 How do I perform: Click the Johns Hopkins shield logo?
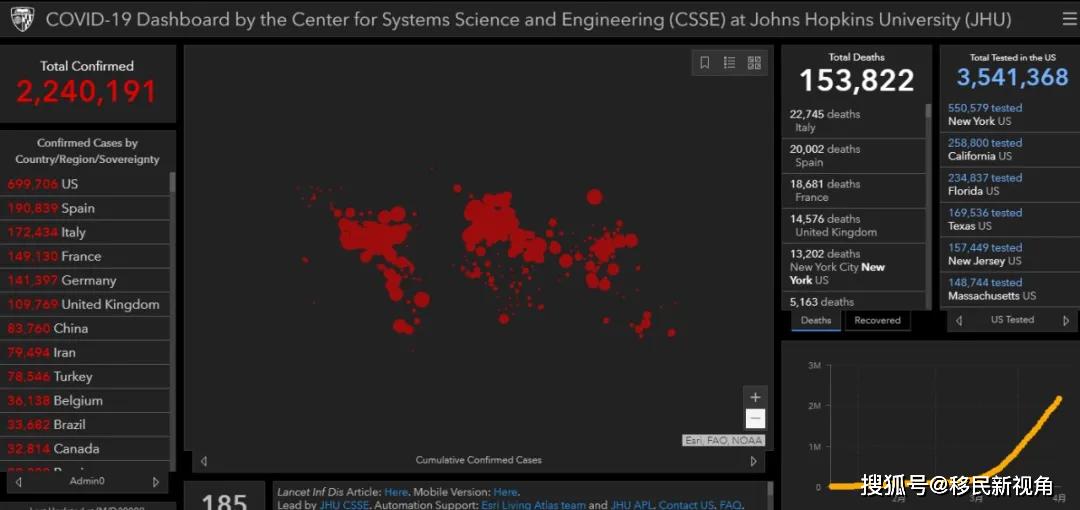tap(23, 20)
